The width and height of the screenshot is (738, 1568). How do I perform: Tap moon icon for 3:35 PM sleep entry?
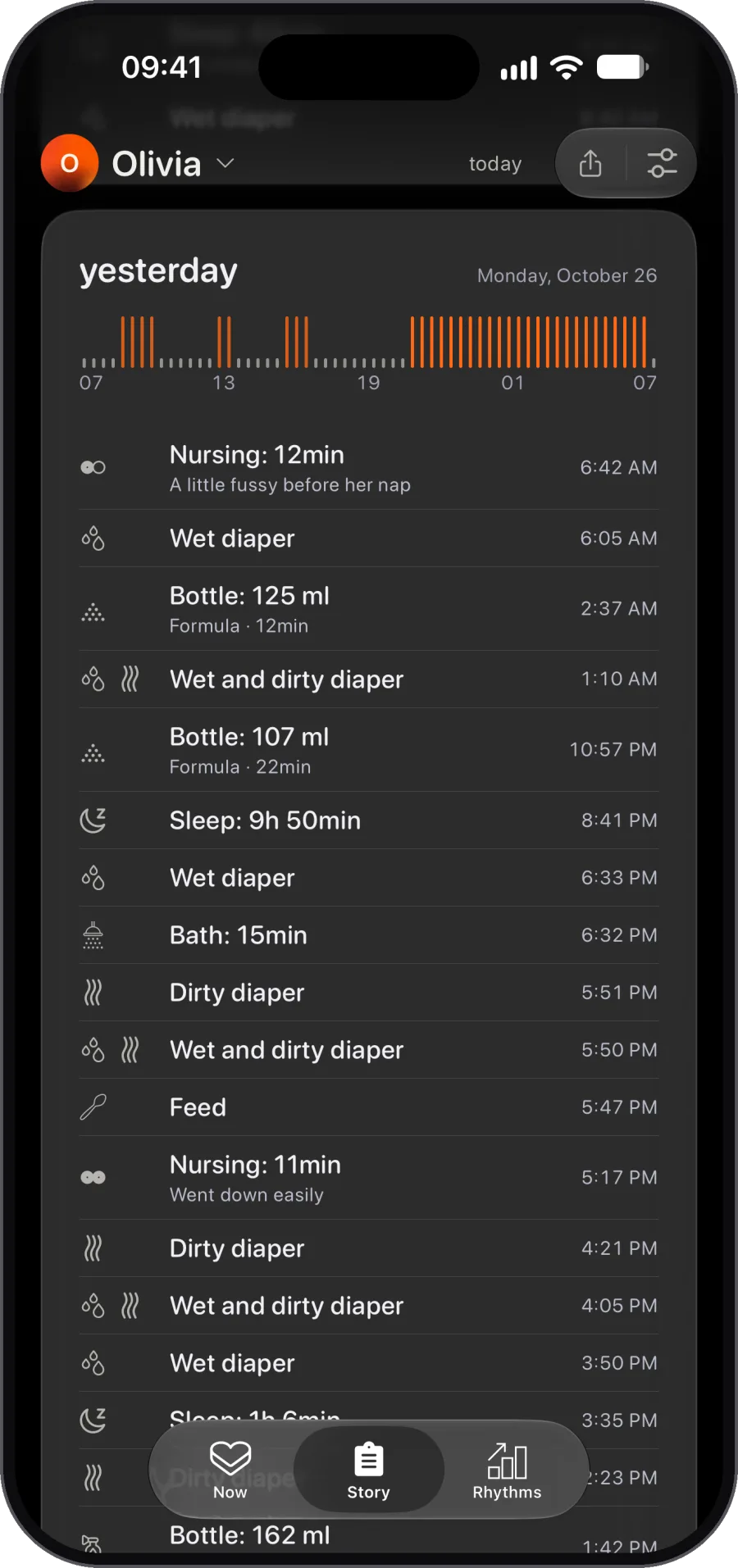[x=93, y=1420]
